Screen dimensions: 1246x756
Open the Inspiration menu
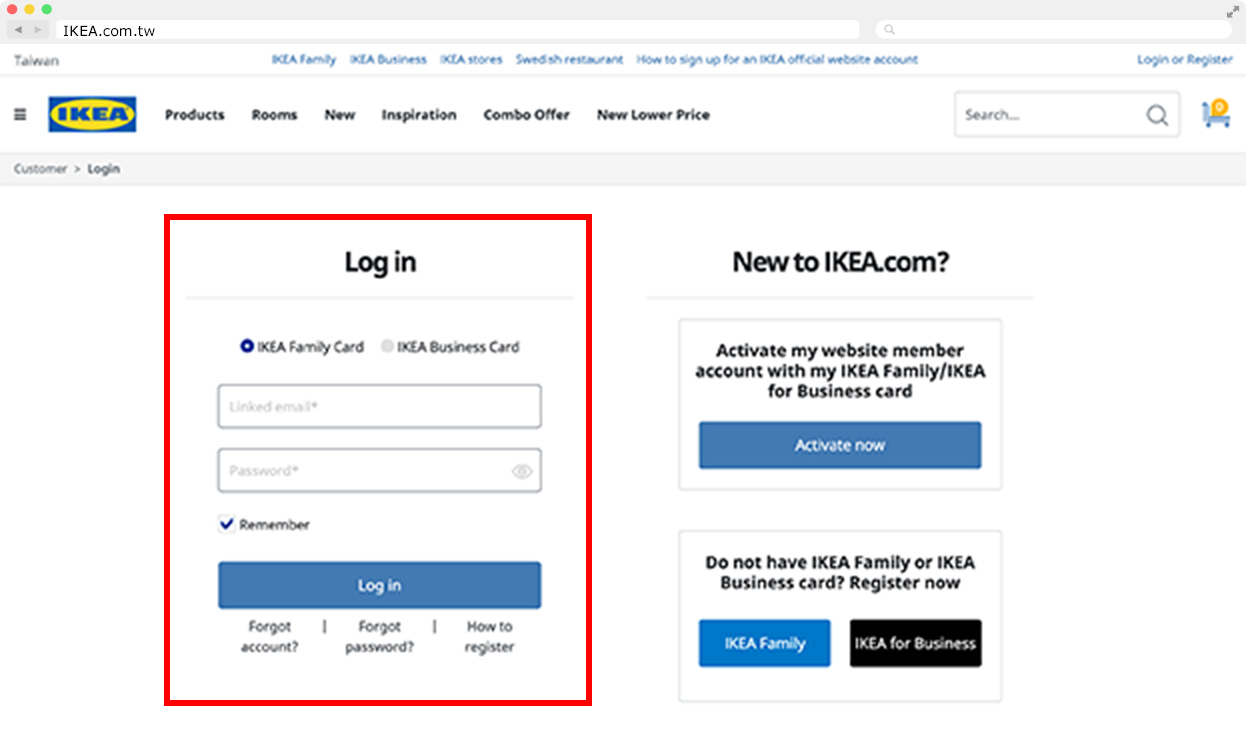[418, 115]
